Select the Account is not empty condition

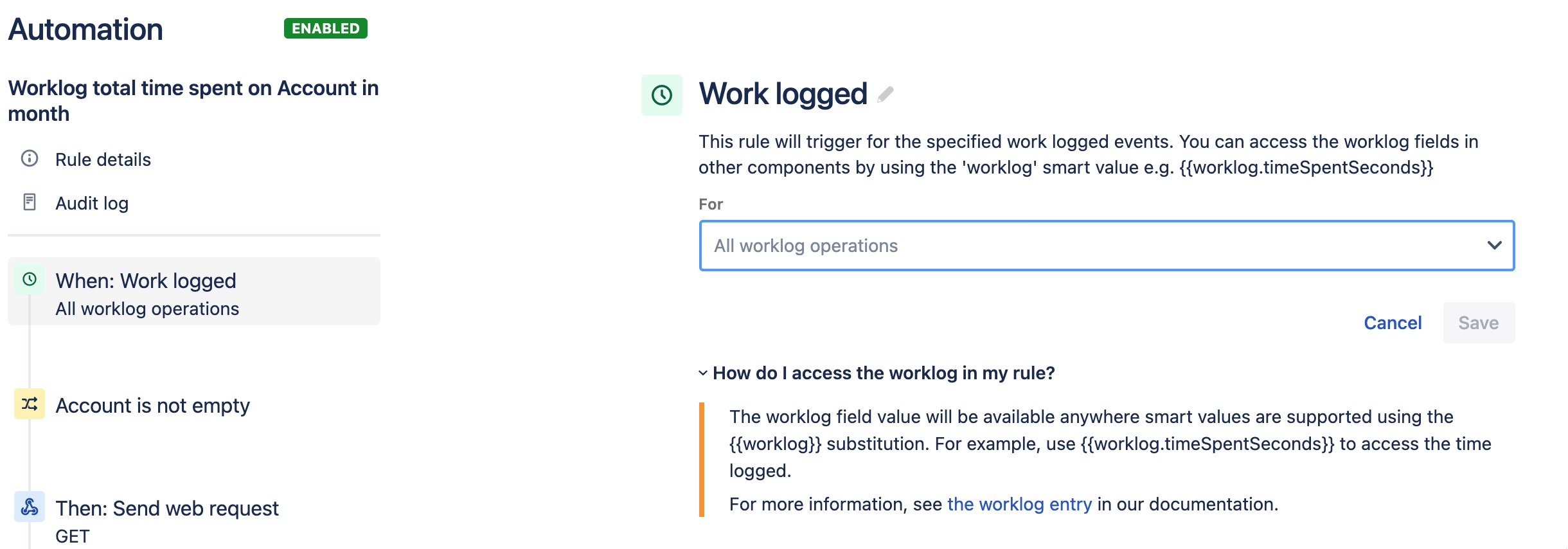[153, 406]
